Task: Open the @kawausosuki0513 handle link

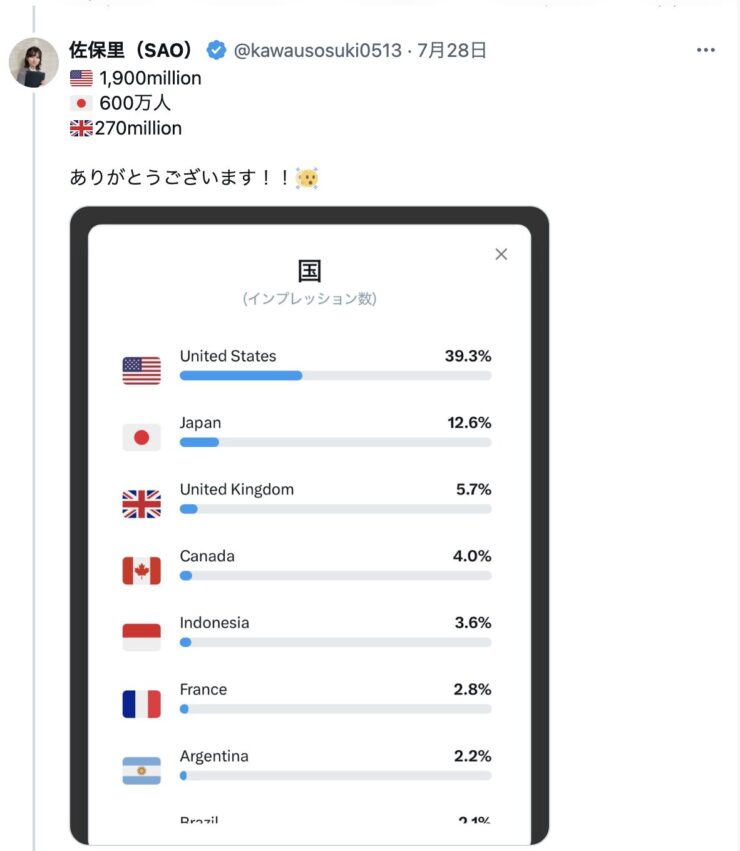Action: pos(318,50)
